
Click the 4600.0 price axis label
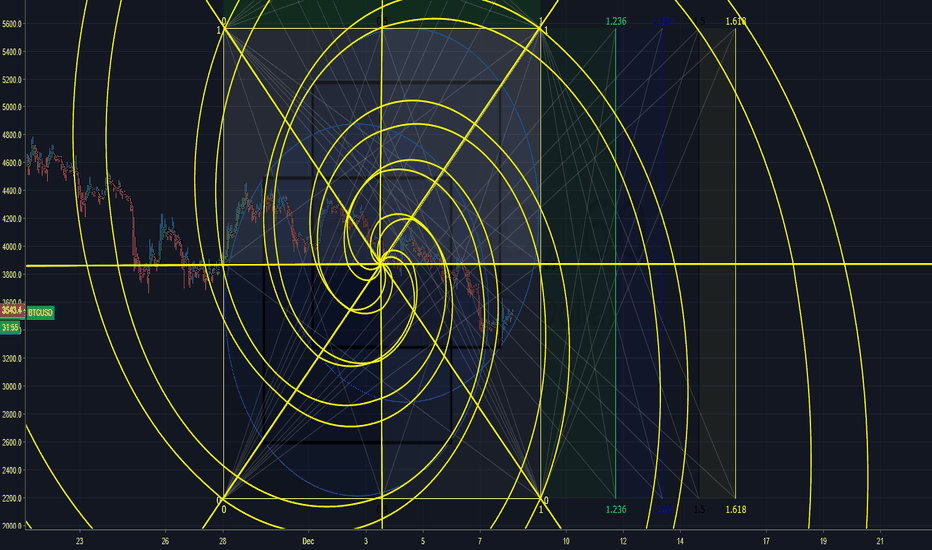[x=12, y=164]
